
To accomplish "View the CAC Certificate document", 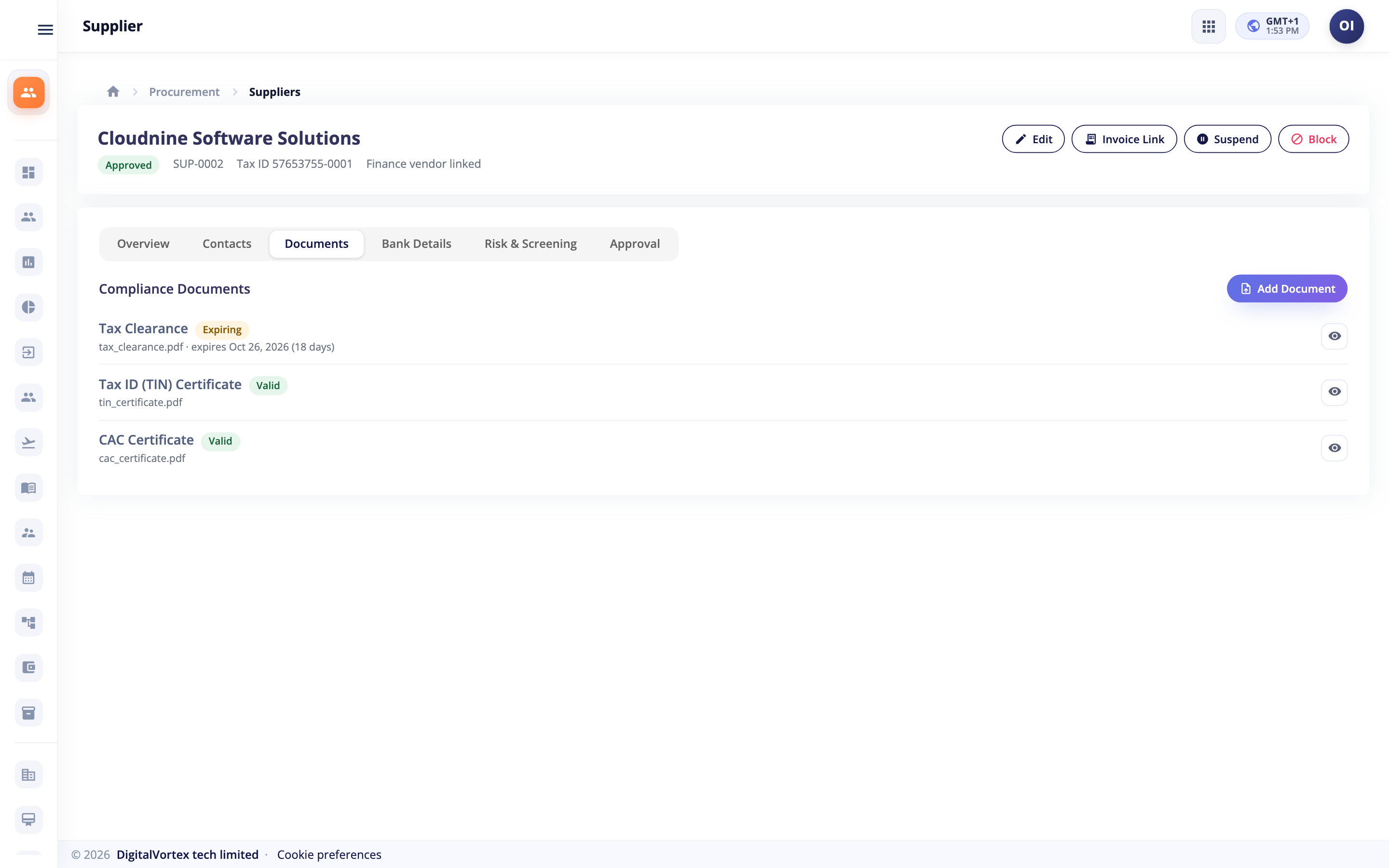I will [1334, 448].
